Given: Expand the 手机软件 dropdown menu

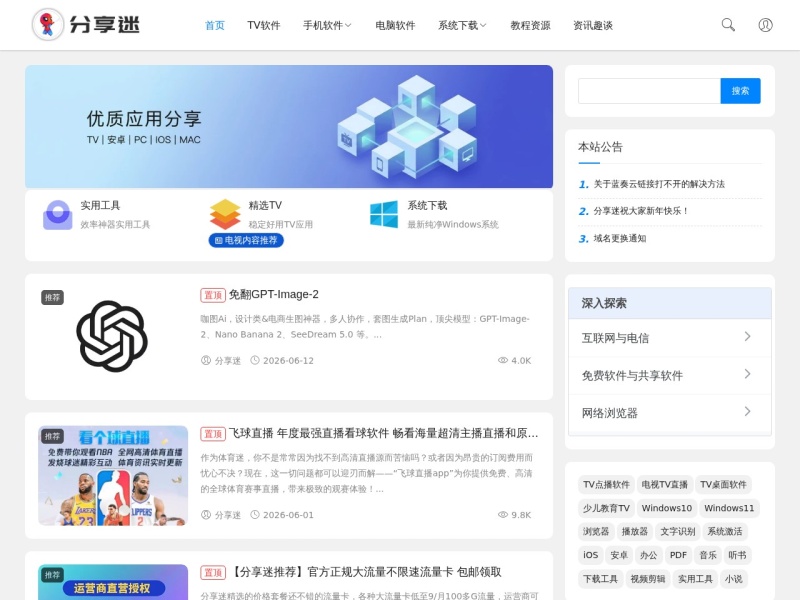Looking at the screenshot, I should [327, 25].
